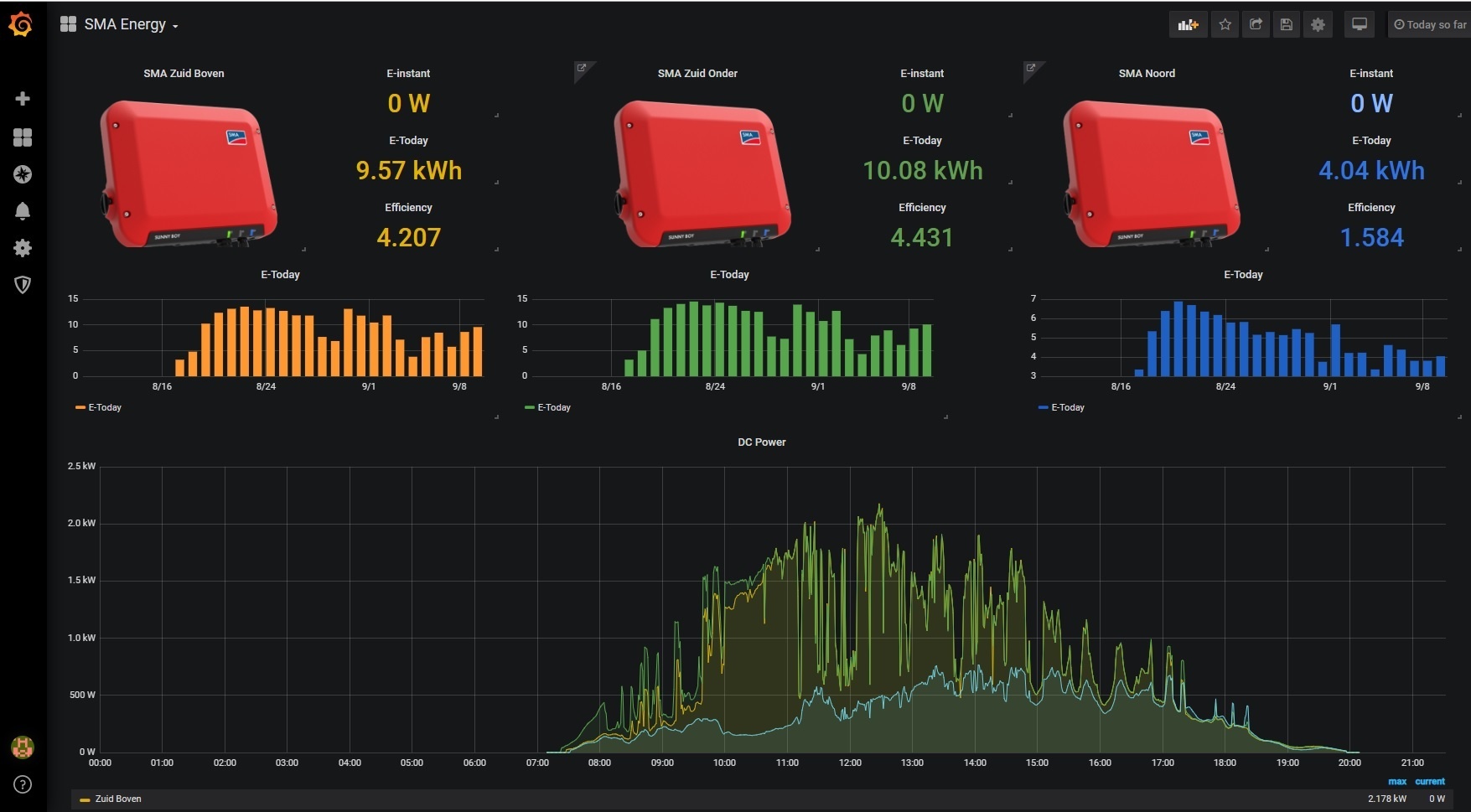
Task: Toggle the blue chart's E-Today legend series
Action: pyautogui.click(x=1068, y=407)
